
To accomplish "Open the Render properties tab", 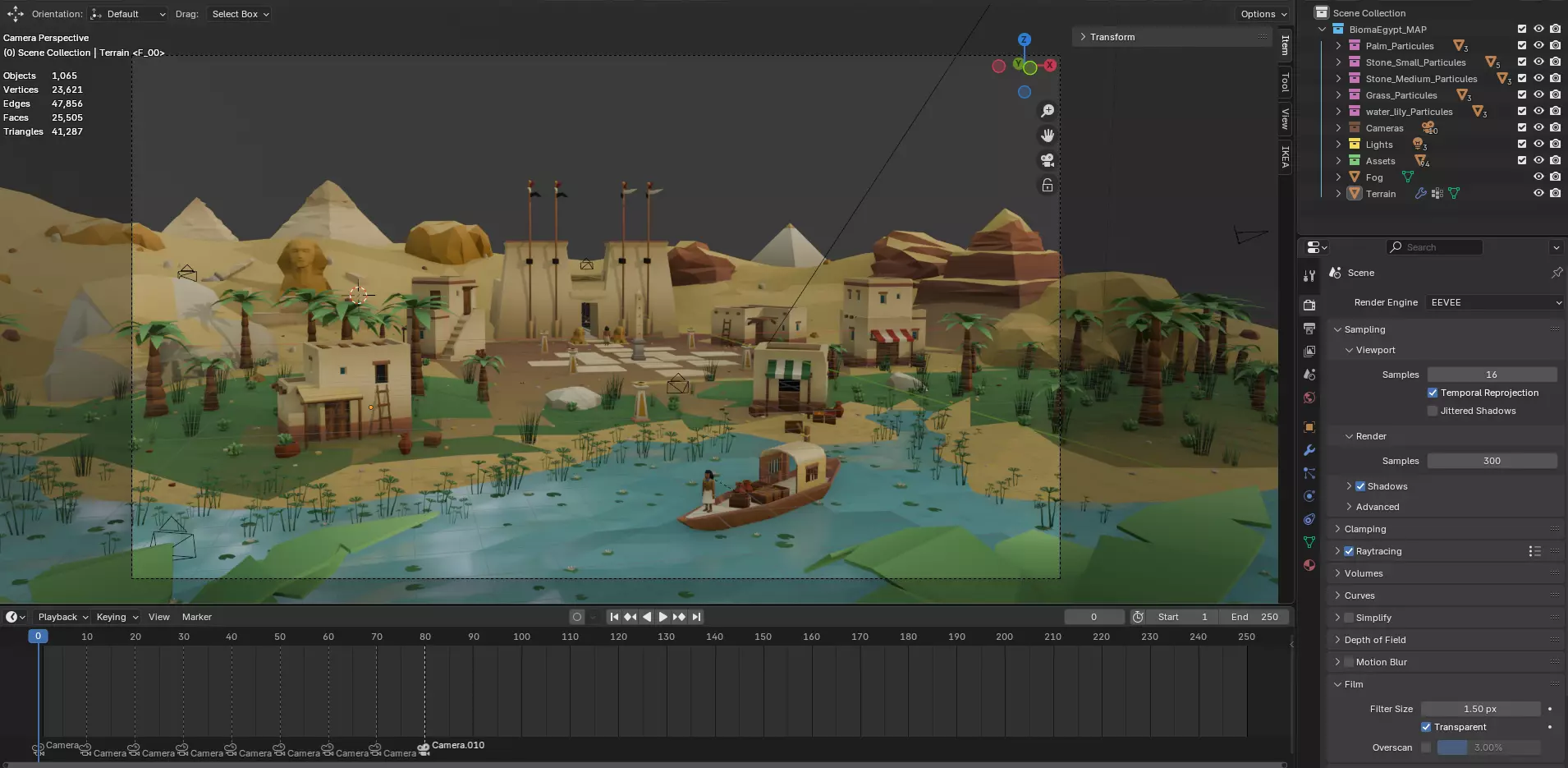I will point(1309,305).
